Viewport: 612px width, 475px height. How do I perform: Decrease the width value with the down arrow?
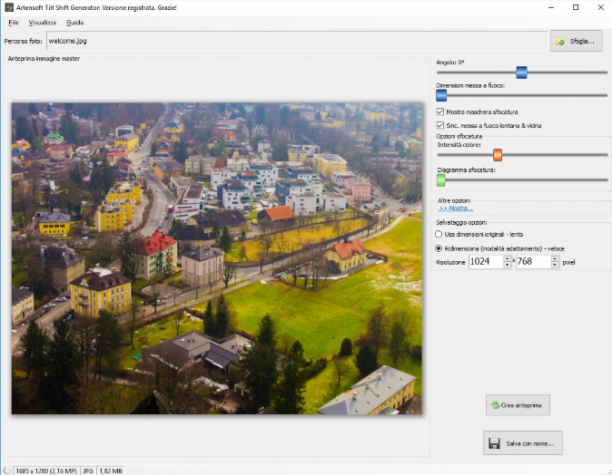[507, 265]
